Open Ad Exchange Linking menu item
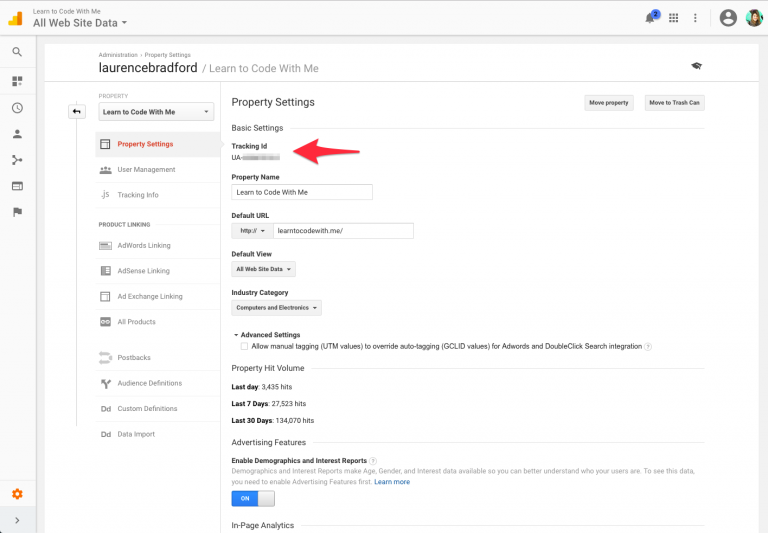768x533 pixels. coord(157,296)
